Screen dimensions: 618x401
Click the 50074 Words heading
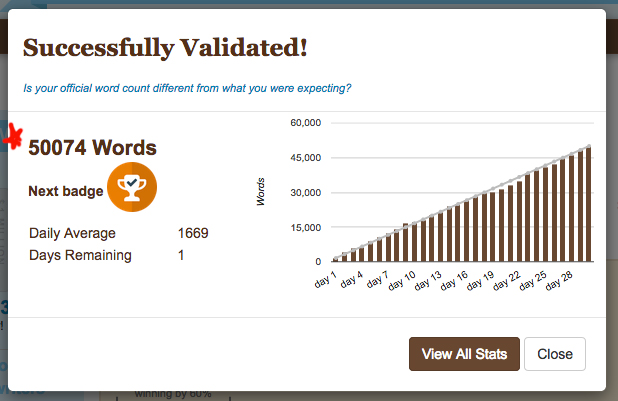[92, 147]
